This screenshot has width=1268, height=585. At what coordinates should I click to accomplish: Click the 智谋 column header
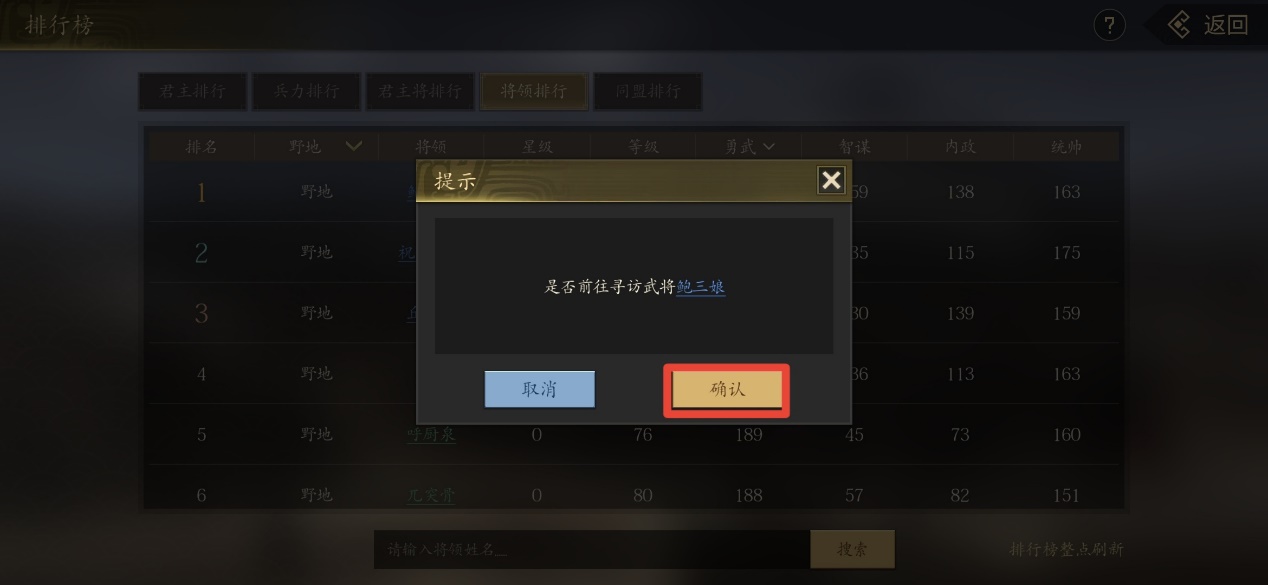[x=856, y=146]
